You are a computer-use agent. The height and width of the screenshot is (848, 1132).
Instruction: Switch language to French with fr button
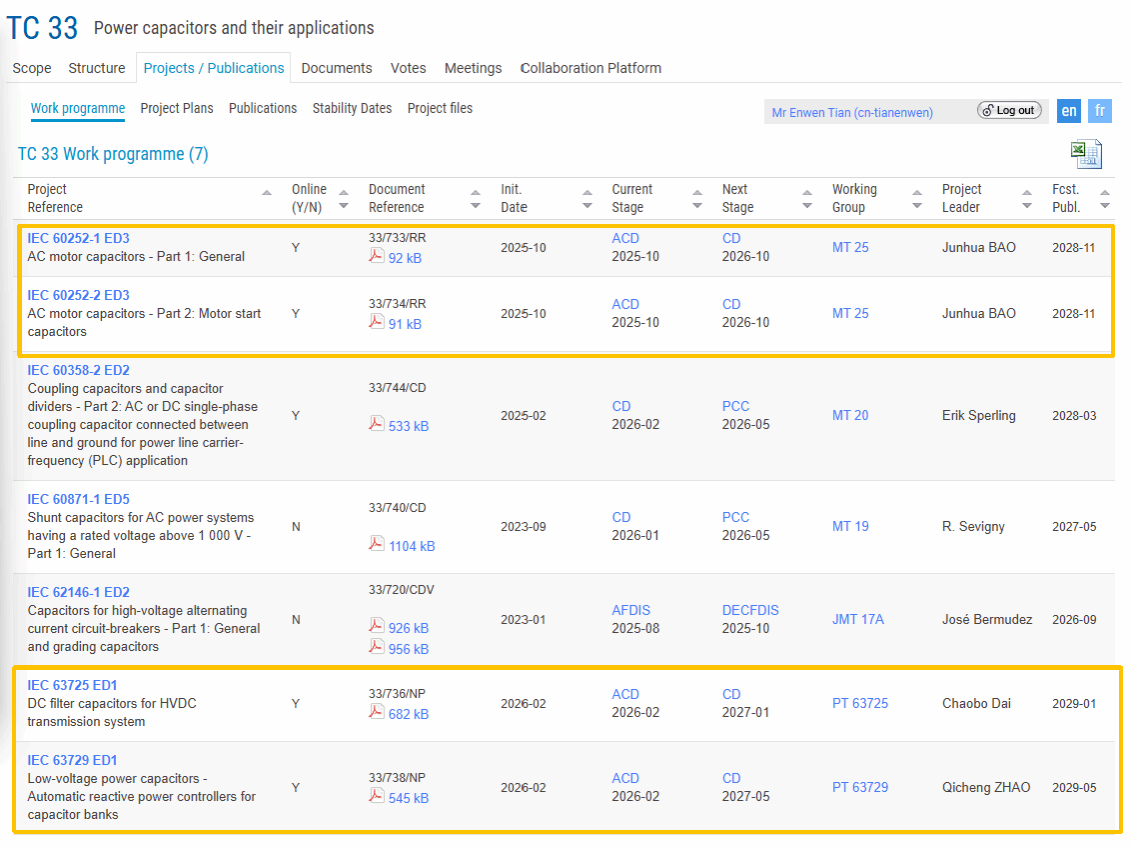1100,111
